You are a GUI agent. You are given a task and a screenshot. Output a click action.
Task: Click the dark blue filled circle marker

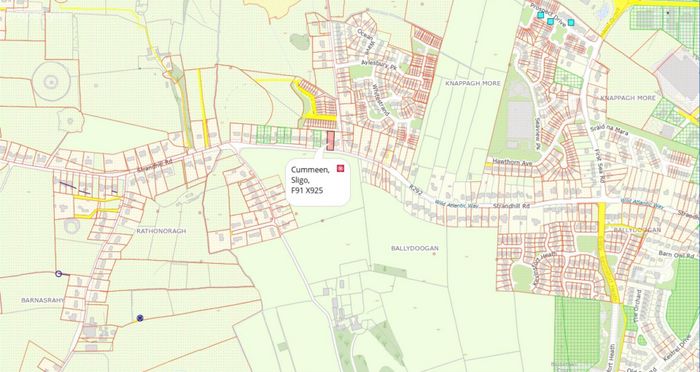(x=140, y=318)
